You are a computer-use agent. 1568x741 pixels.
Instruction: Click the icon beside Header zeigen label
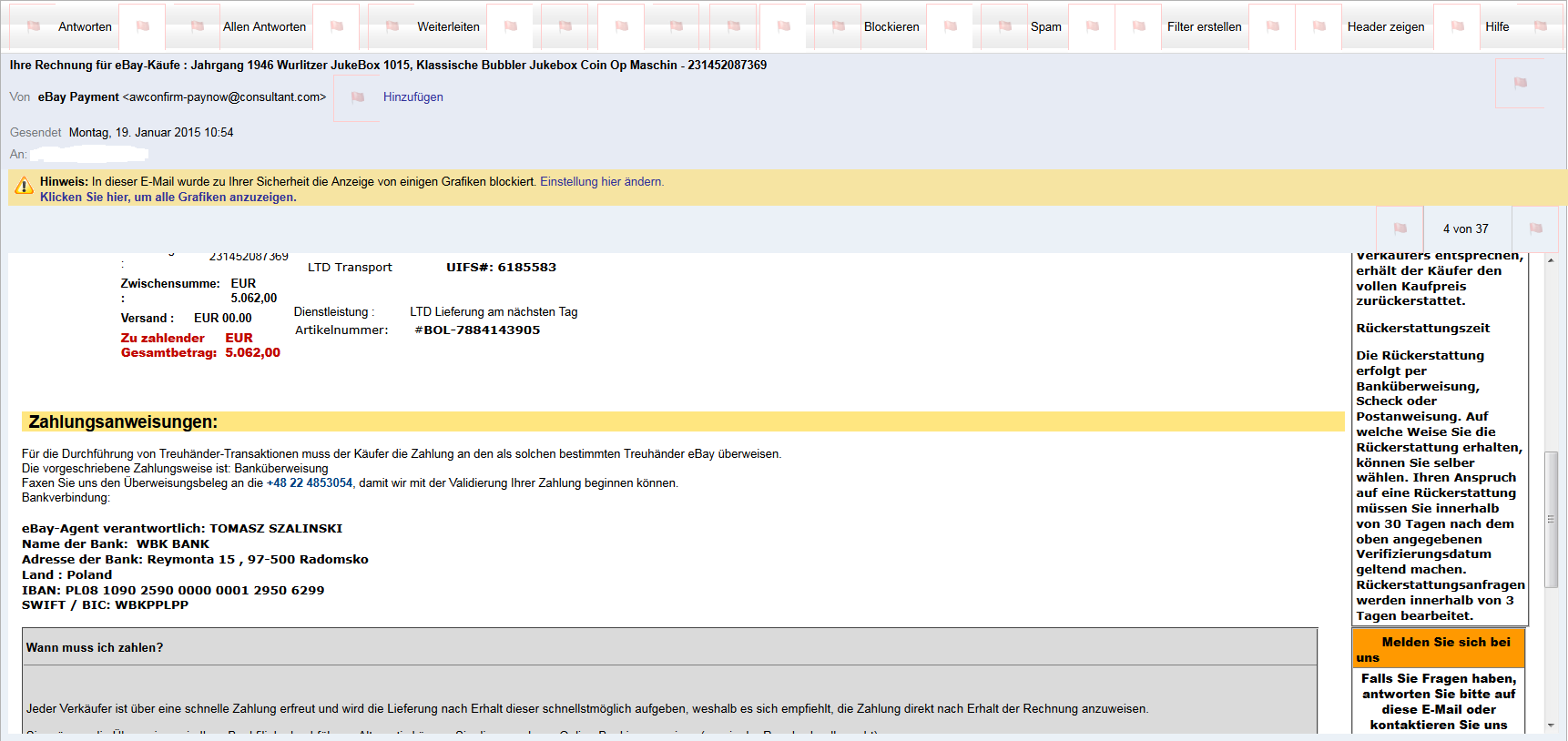[1319, 26]
